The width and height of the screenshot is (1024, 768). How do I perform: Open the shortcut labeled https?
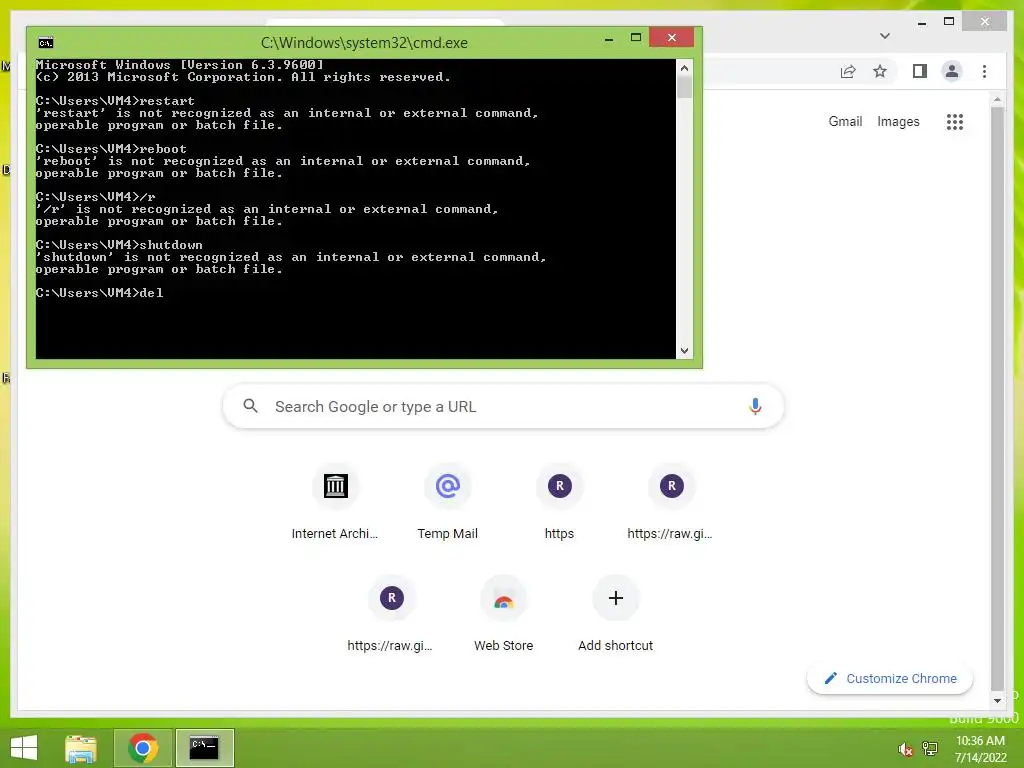click(x=559, y=486)
